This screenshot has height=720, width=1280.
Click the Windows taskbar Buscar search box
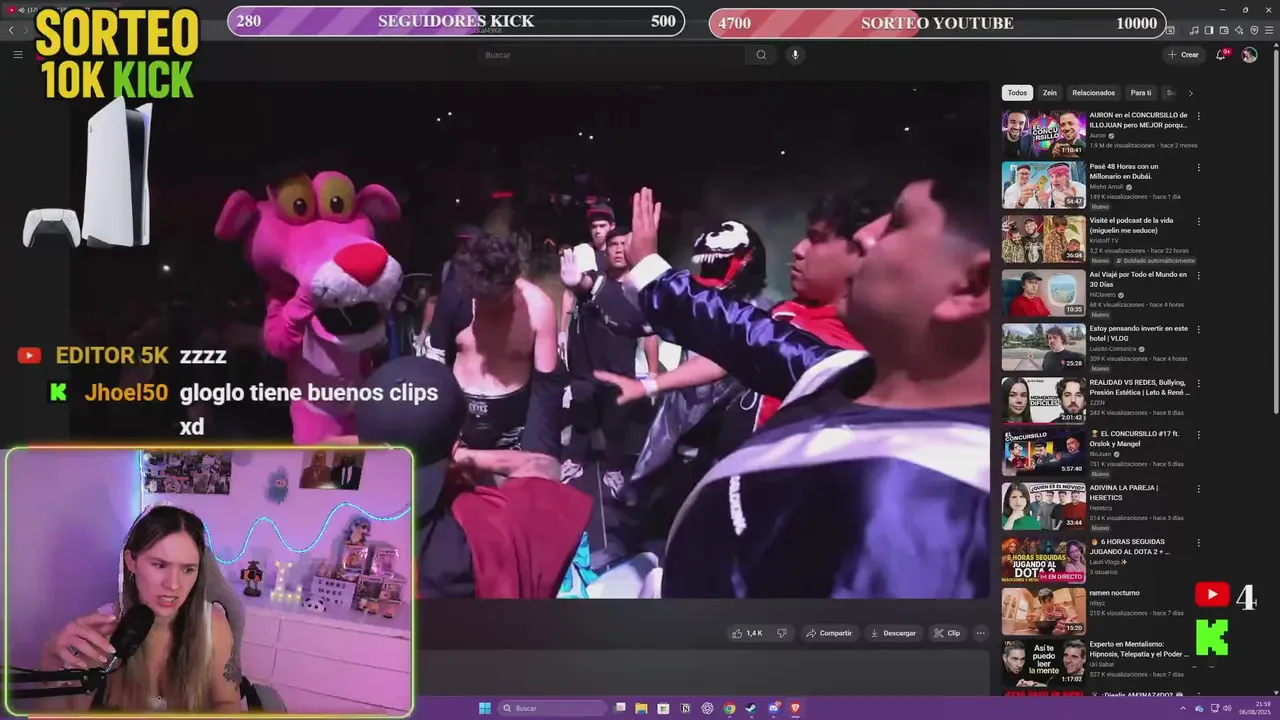pos(552,708)
